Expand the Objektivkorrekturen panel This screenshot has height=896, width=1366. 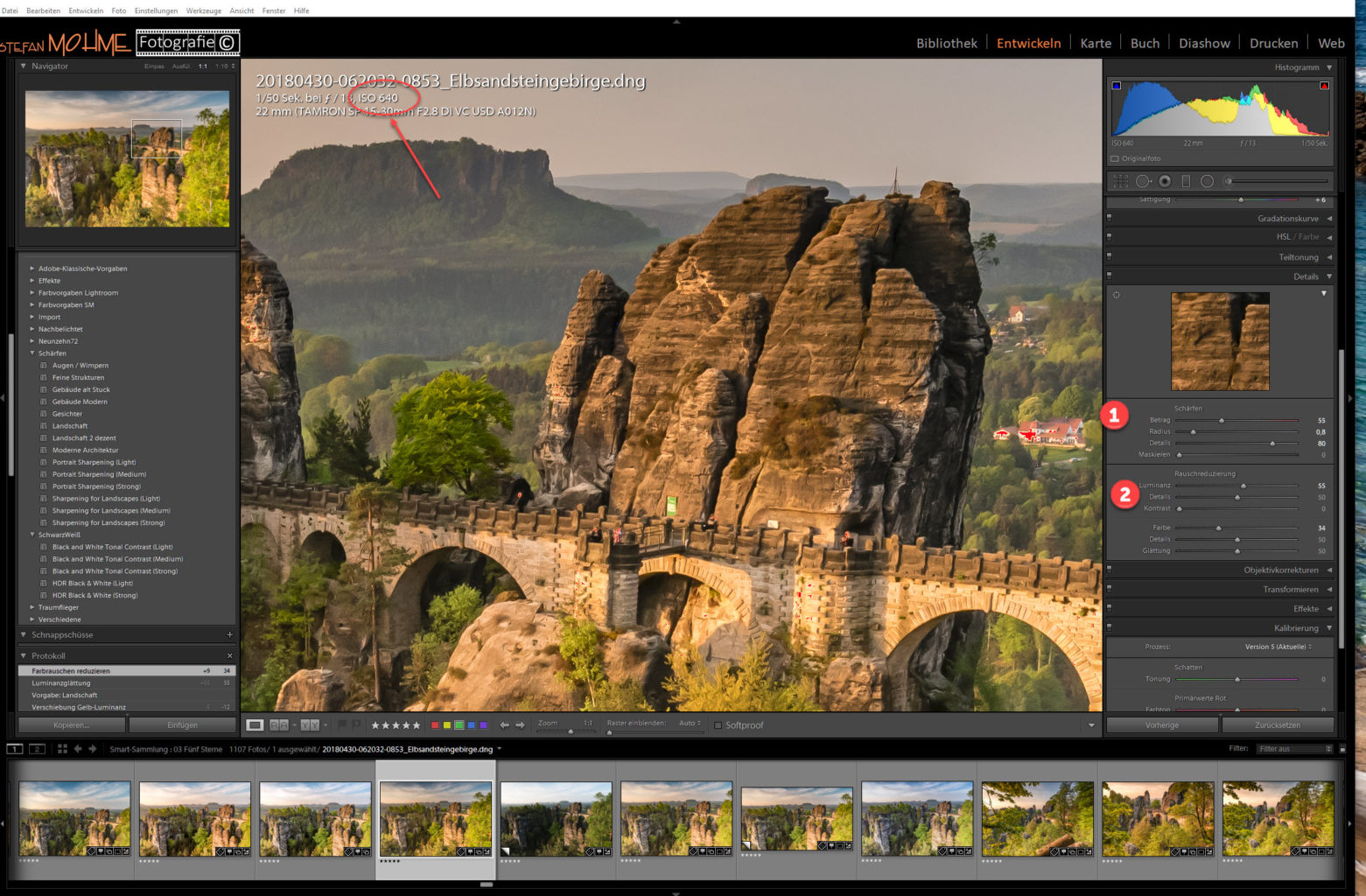[1329, 570]
